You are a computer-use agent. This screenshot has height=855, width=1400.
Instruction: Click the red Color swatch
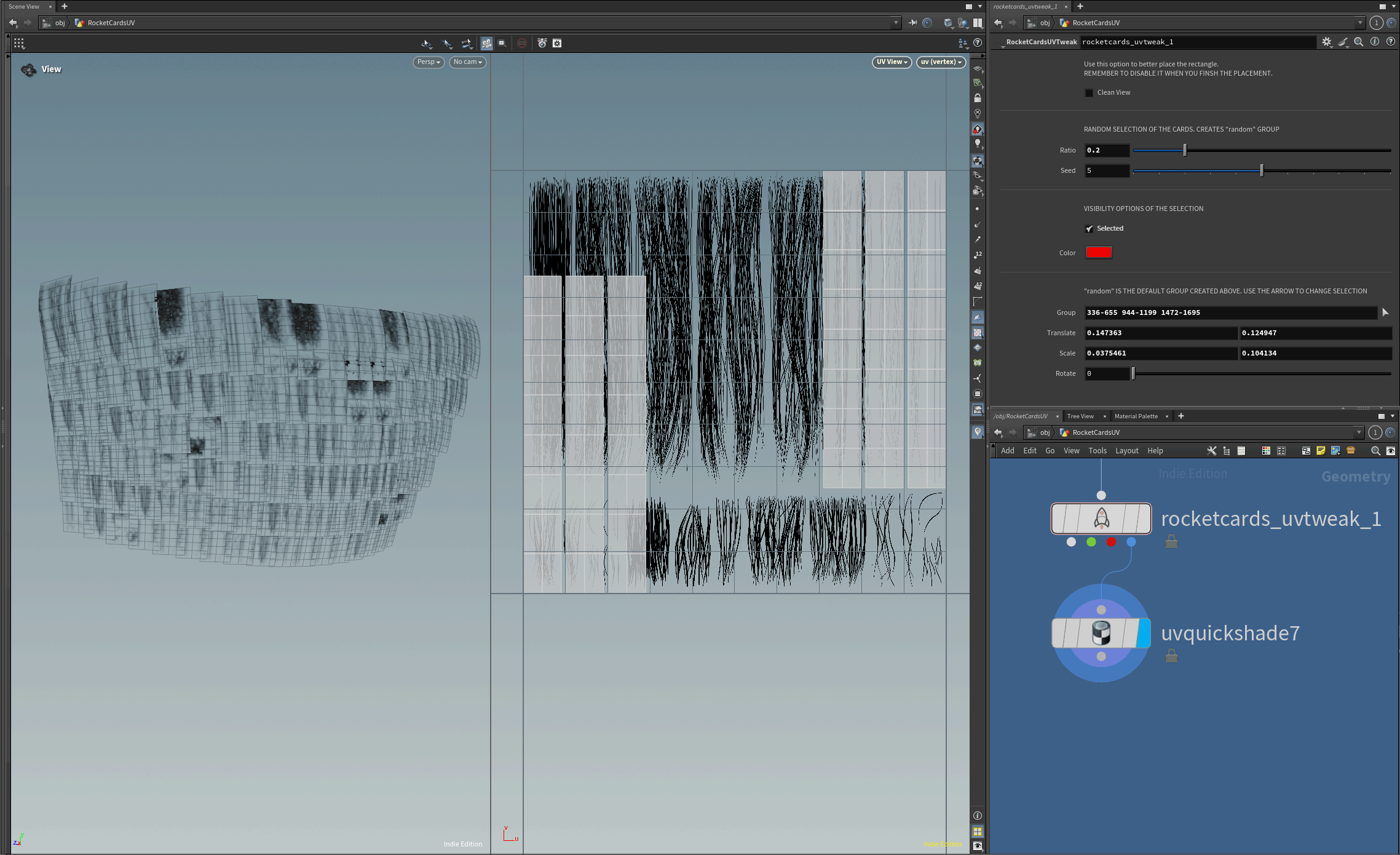(x=1099, y=252)
